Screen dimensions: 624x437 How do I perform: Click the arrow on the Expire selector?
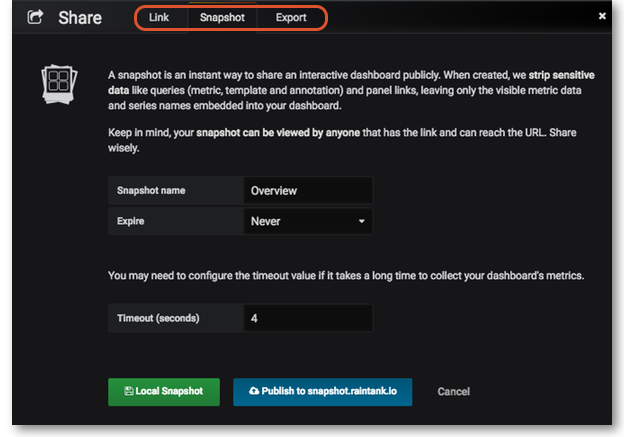click(x=361, y=220)
